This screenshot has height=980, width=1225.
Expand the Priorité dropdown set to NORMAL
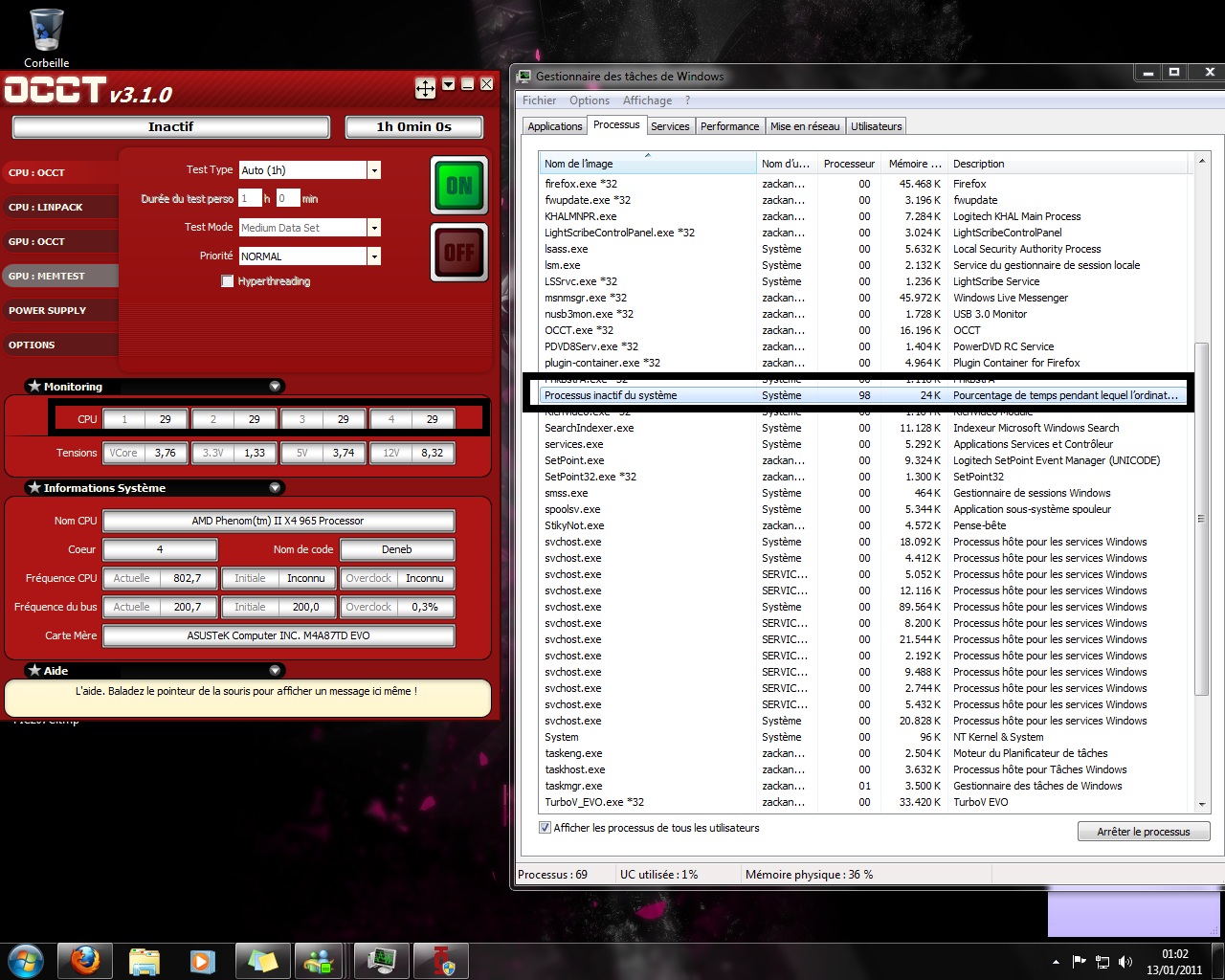(x=374, y=256)
